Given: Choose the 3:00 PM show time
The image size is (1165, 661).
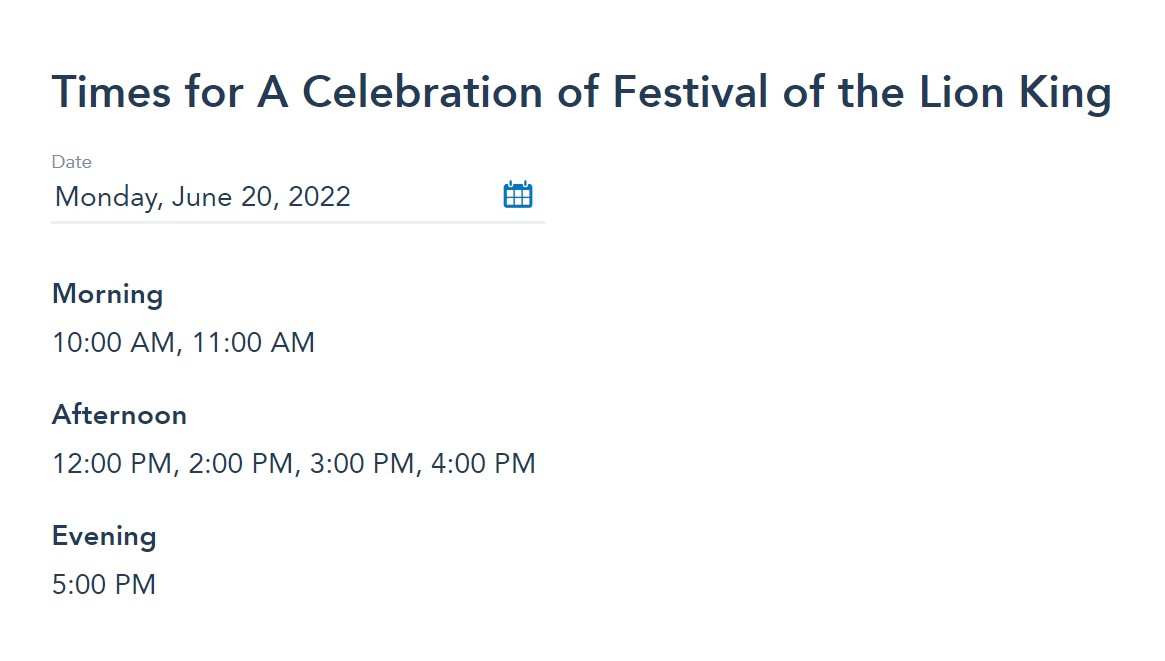Looking at the screenshot, I should click(362, 463).
